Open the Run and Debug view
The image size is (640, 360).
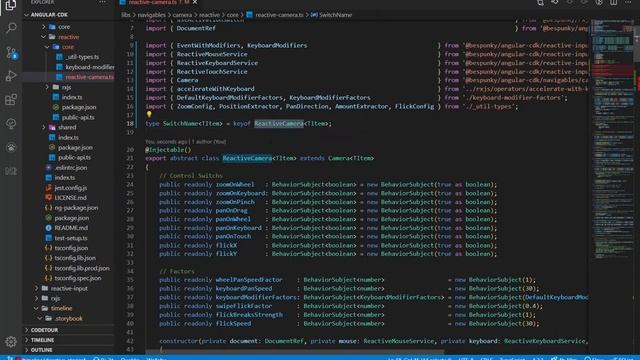coord(11,76)
